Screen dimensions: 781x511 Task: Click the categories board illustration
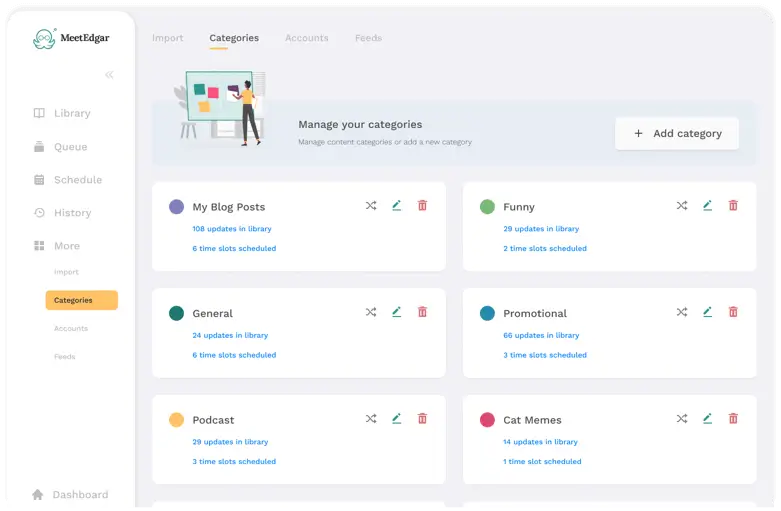point(220,108)
